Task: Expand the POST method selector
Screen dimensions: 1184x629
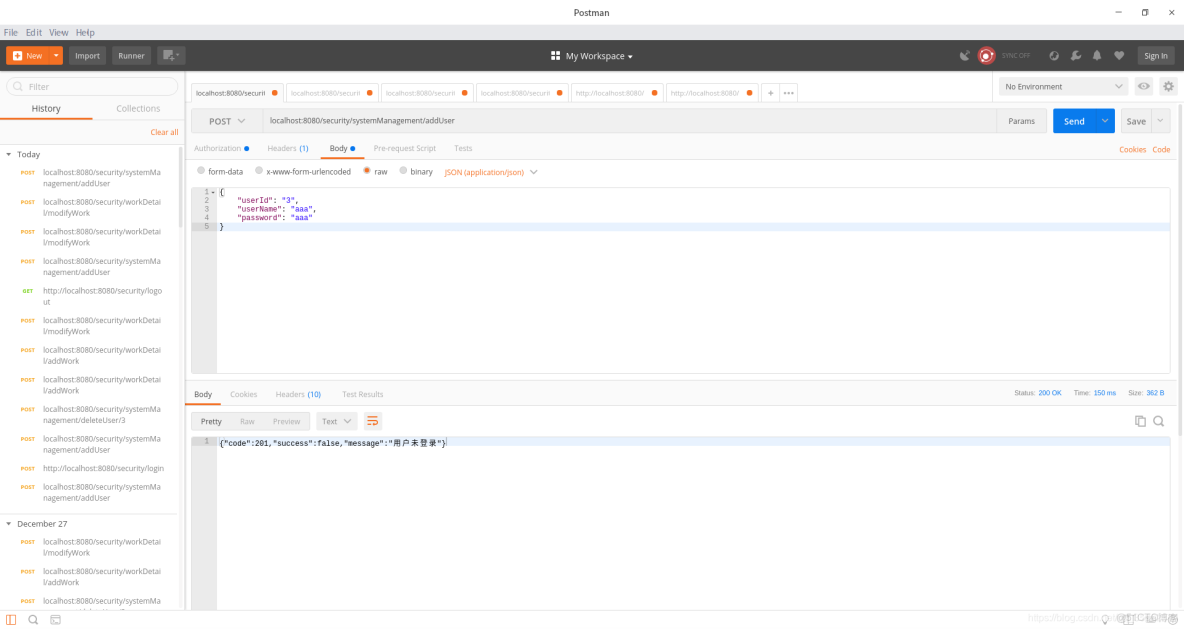Action: tap(226, 120)
